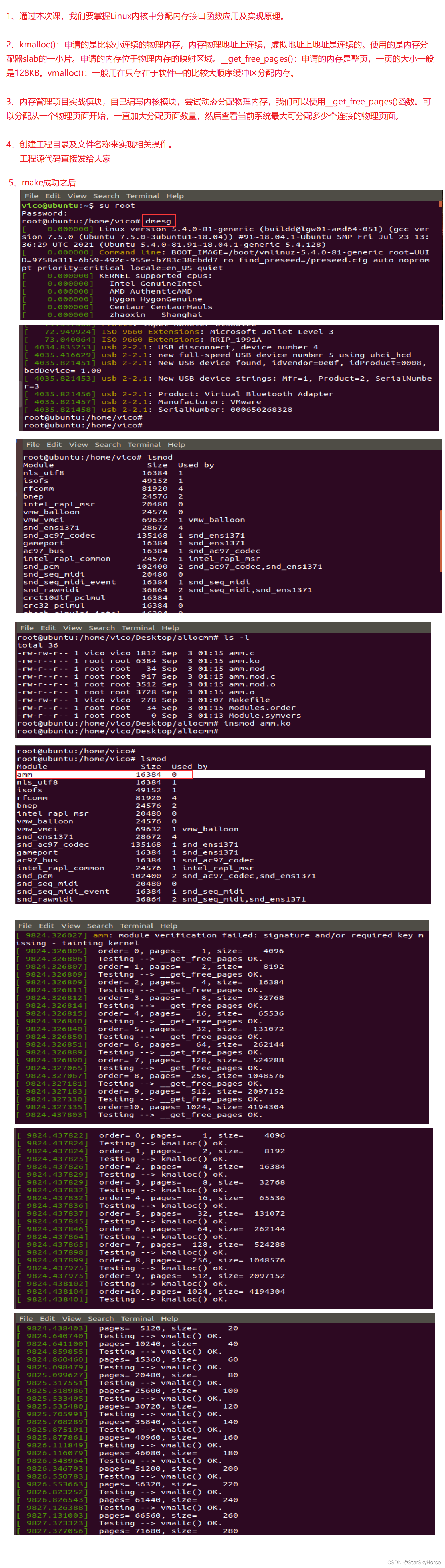Open View menu in the dmesg terminal
The image size is (445, 1568).
(77, 196)
